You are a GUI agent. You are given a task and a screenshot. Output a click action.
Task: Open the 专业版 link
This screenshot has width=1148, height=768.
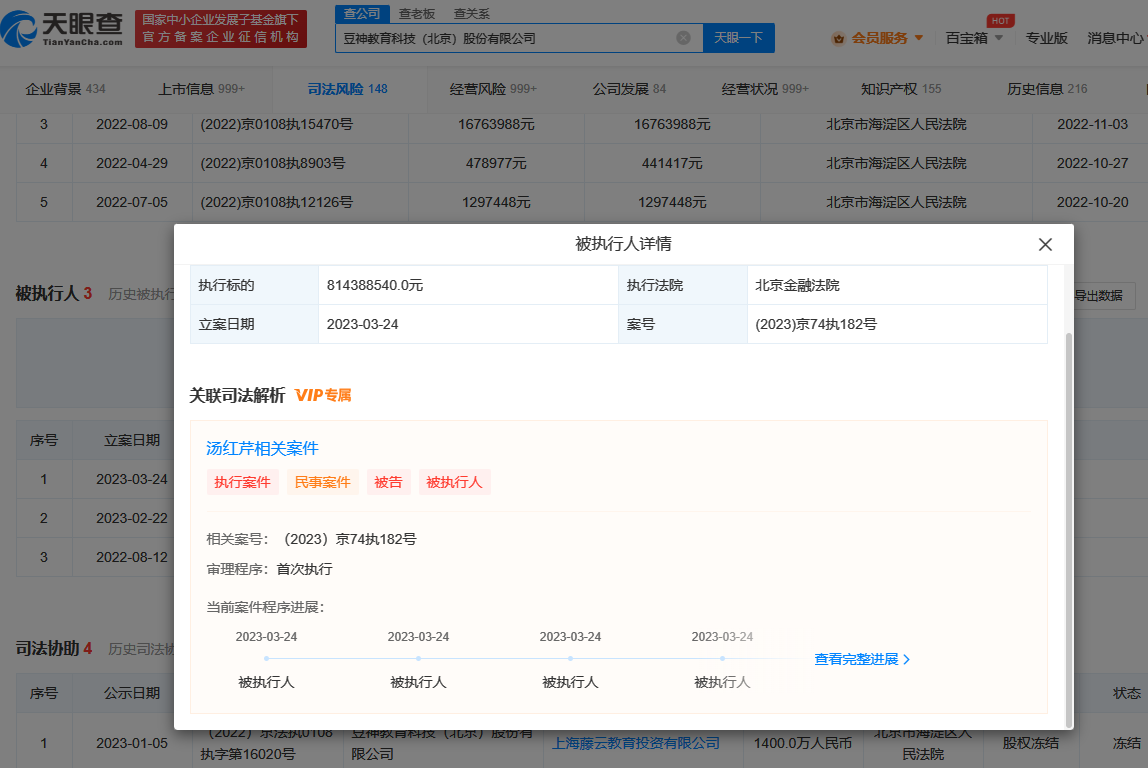pyautogui.click(x=1046, y=38)
